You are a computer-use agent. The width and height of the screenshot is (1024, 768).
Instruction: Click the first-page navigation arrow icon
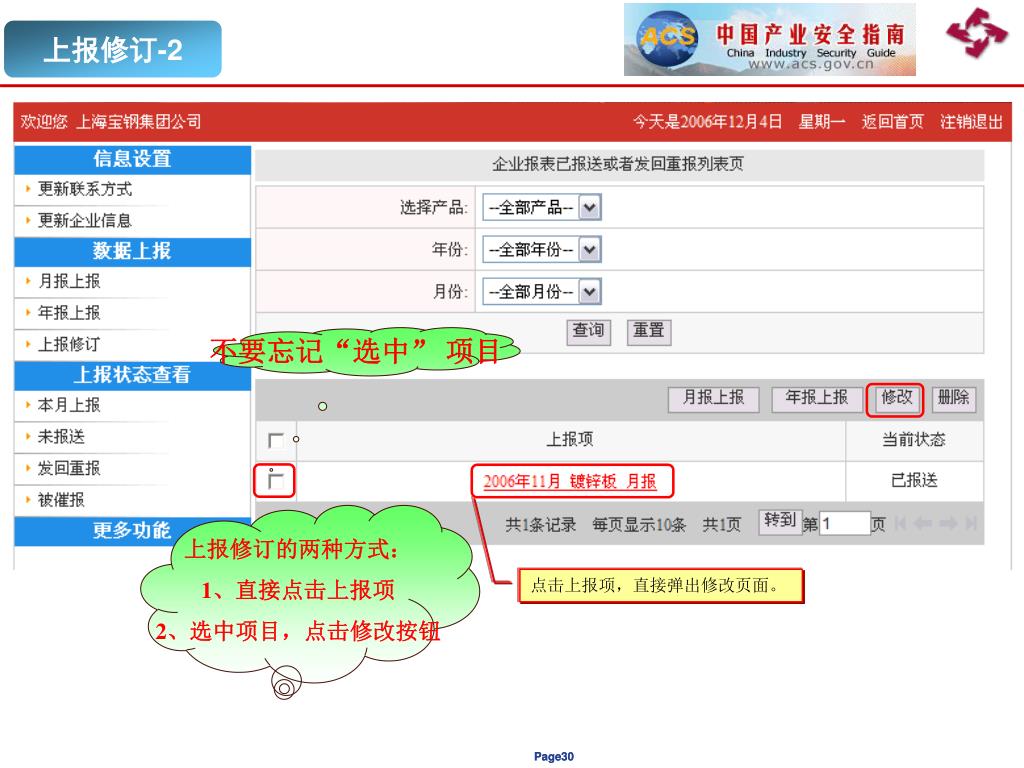tap(901, 523)
